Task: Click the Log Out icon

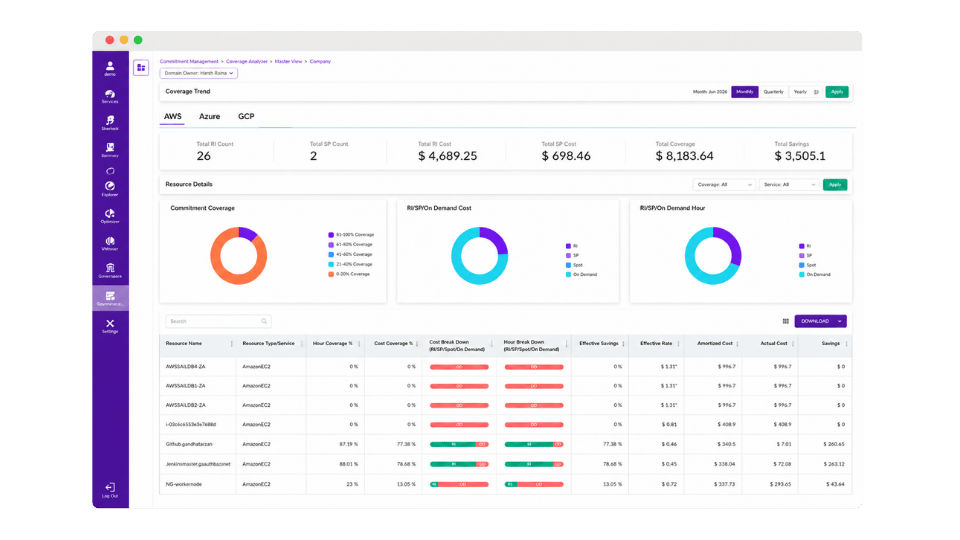Action: (110, 490)
